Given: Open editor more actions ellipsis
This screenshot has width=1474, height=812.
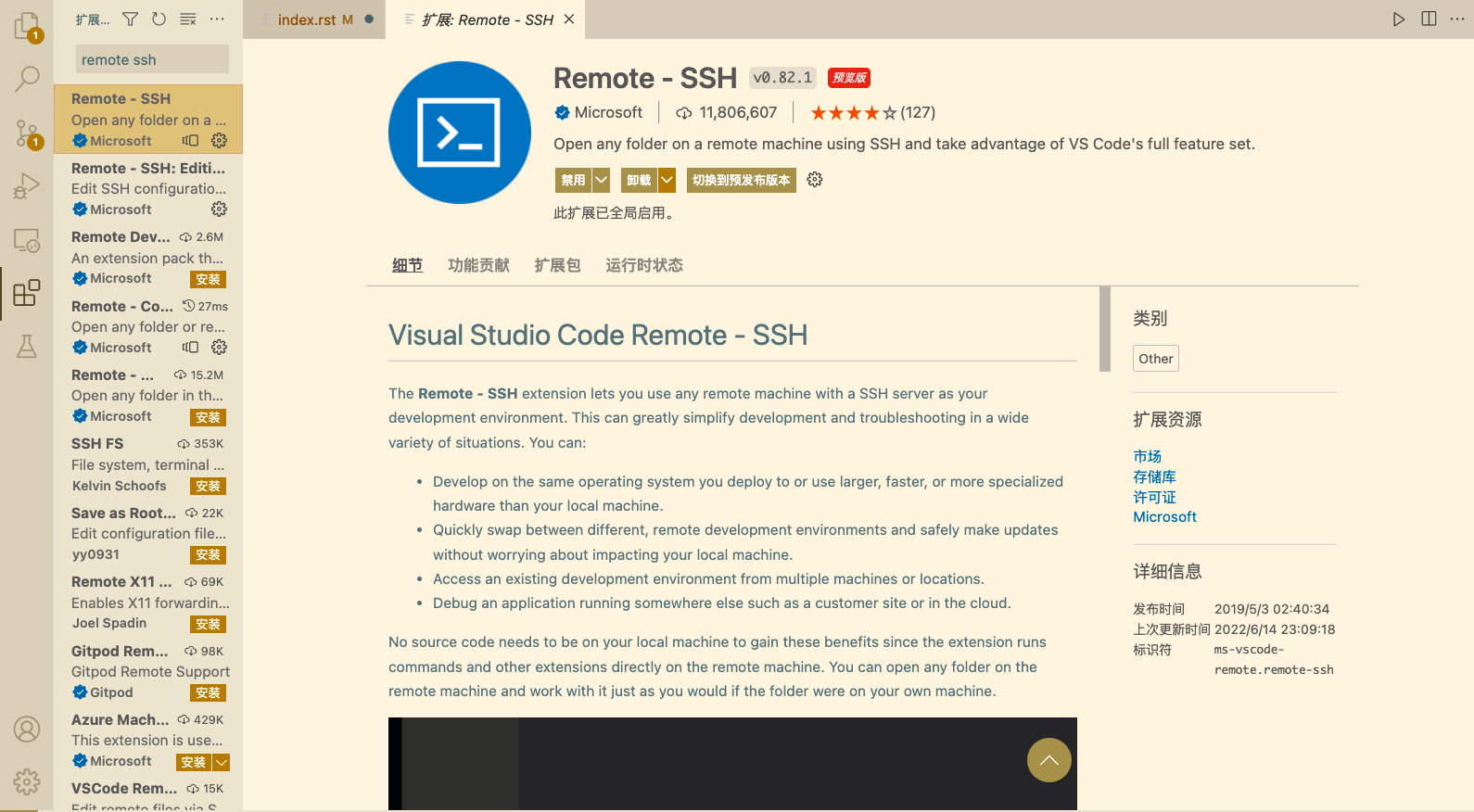Looking at the screenshot, I should (x=1457, y=19).
